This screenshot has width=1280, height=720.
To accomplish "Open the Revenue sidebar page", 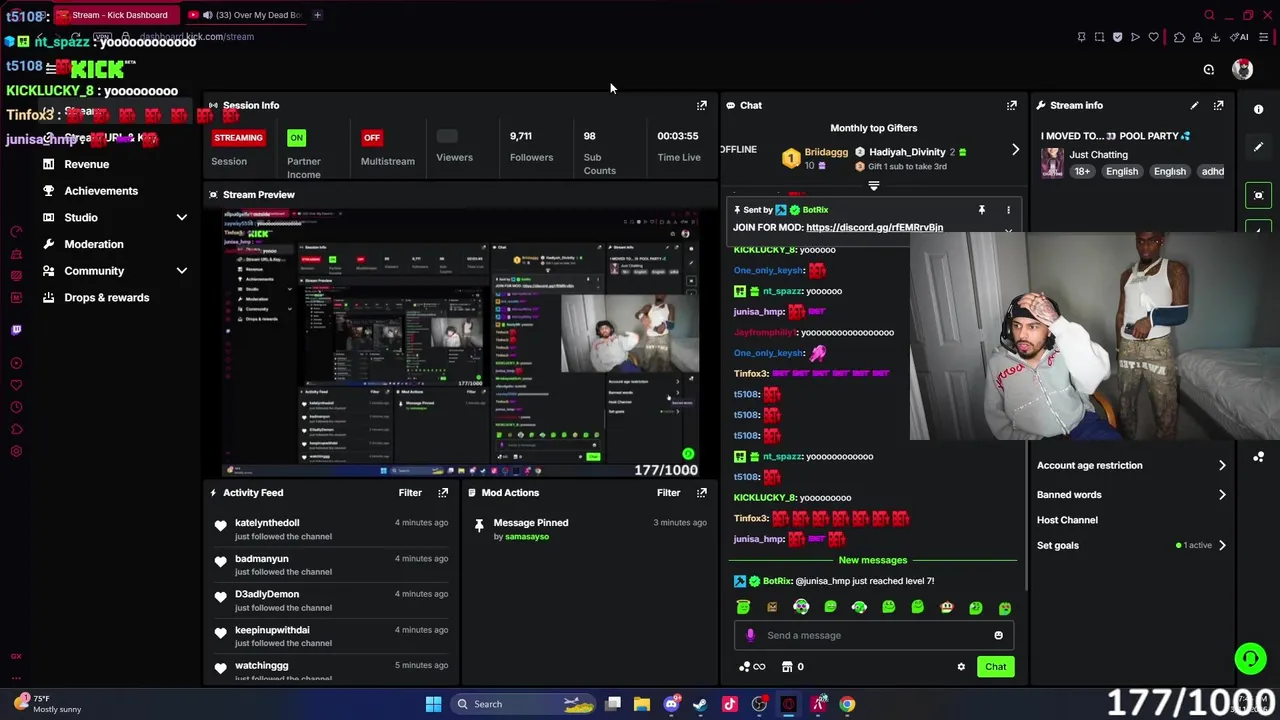I will 87,164.
